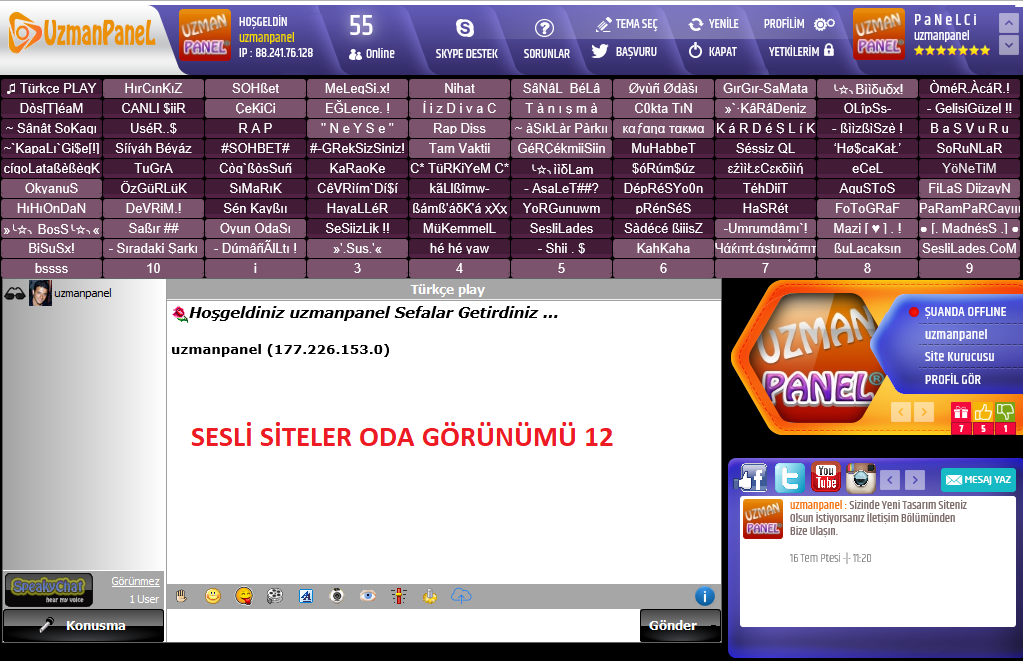
Task: Open the YouTube icon
Action: click(x=825, y=478)
